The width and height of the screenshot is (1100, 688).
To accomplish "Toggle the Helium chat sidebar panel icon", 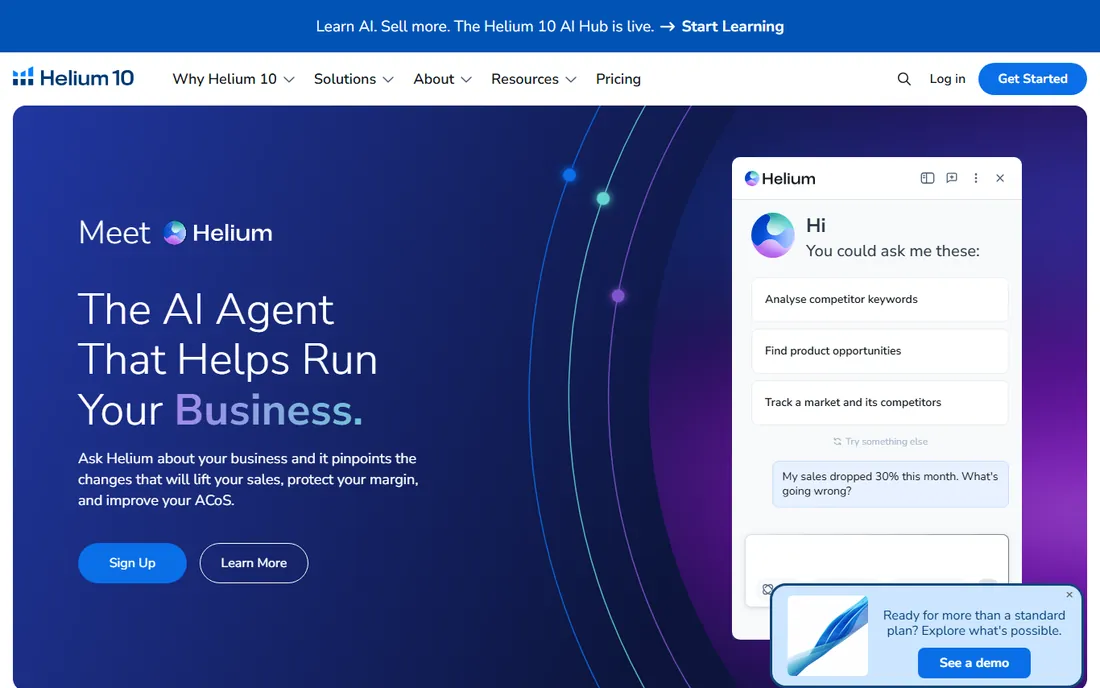I will click(927, 178).
